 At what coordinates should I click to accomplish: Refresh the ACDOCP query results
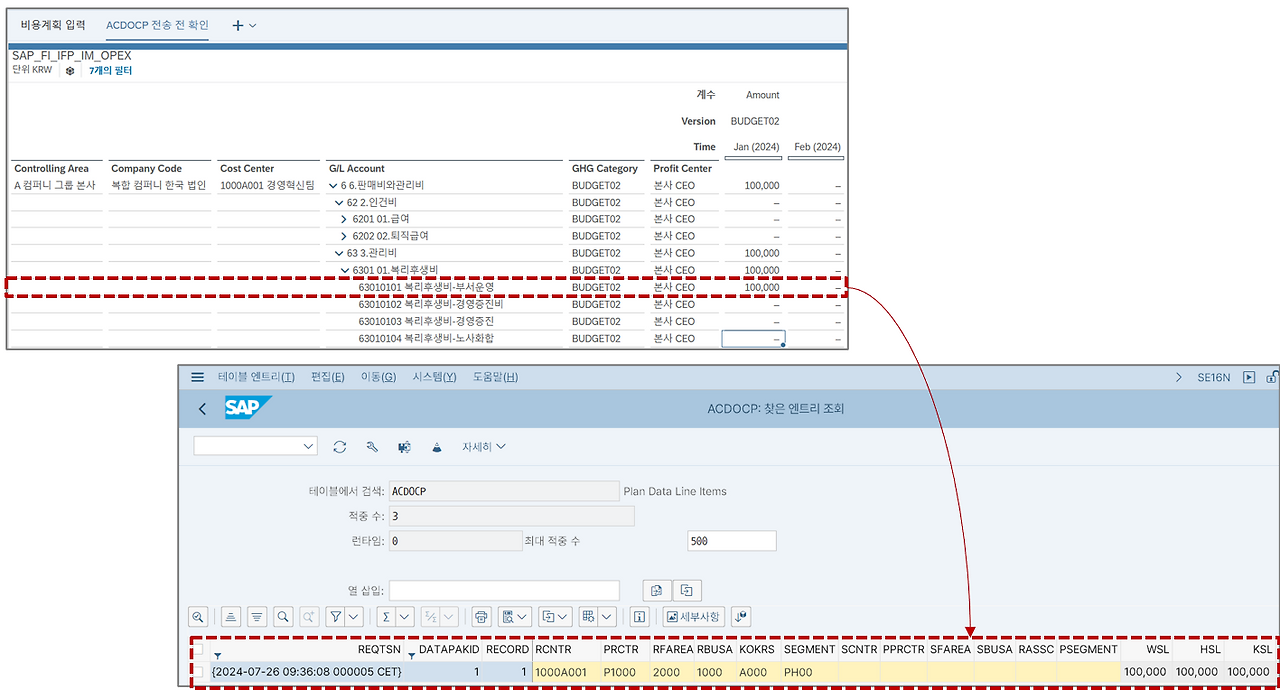click(340, 447)
